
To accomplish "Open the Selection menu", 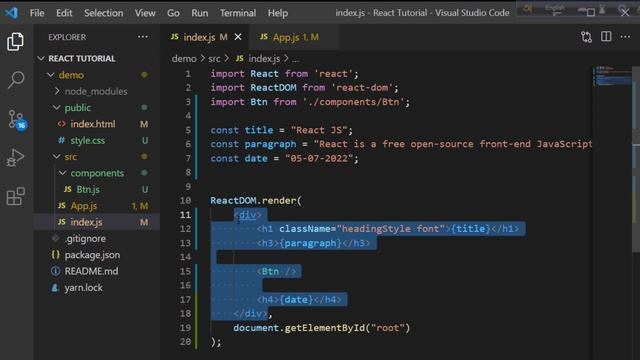I will point(104,13).
